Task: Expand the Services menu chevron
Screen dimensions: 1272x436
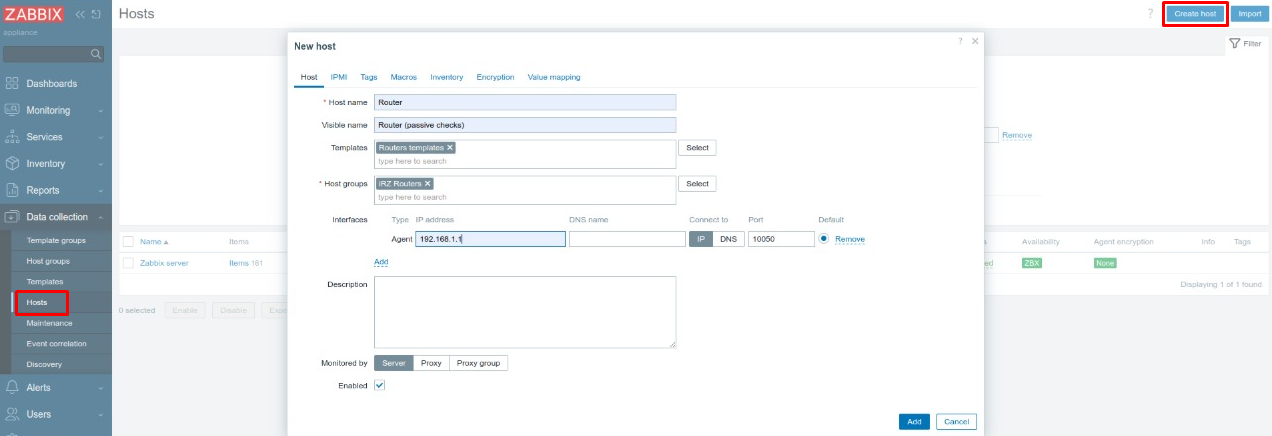Action: click(101, 137)
